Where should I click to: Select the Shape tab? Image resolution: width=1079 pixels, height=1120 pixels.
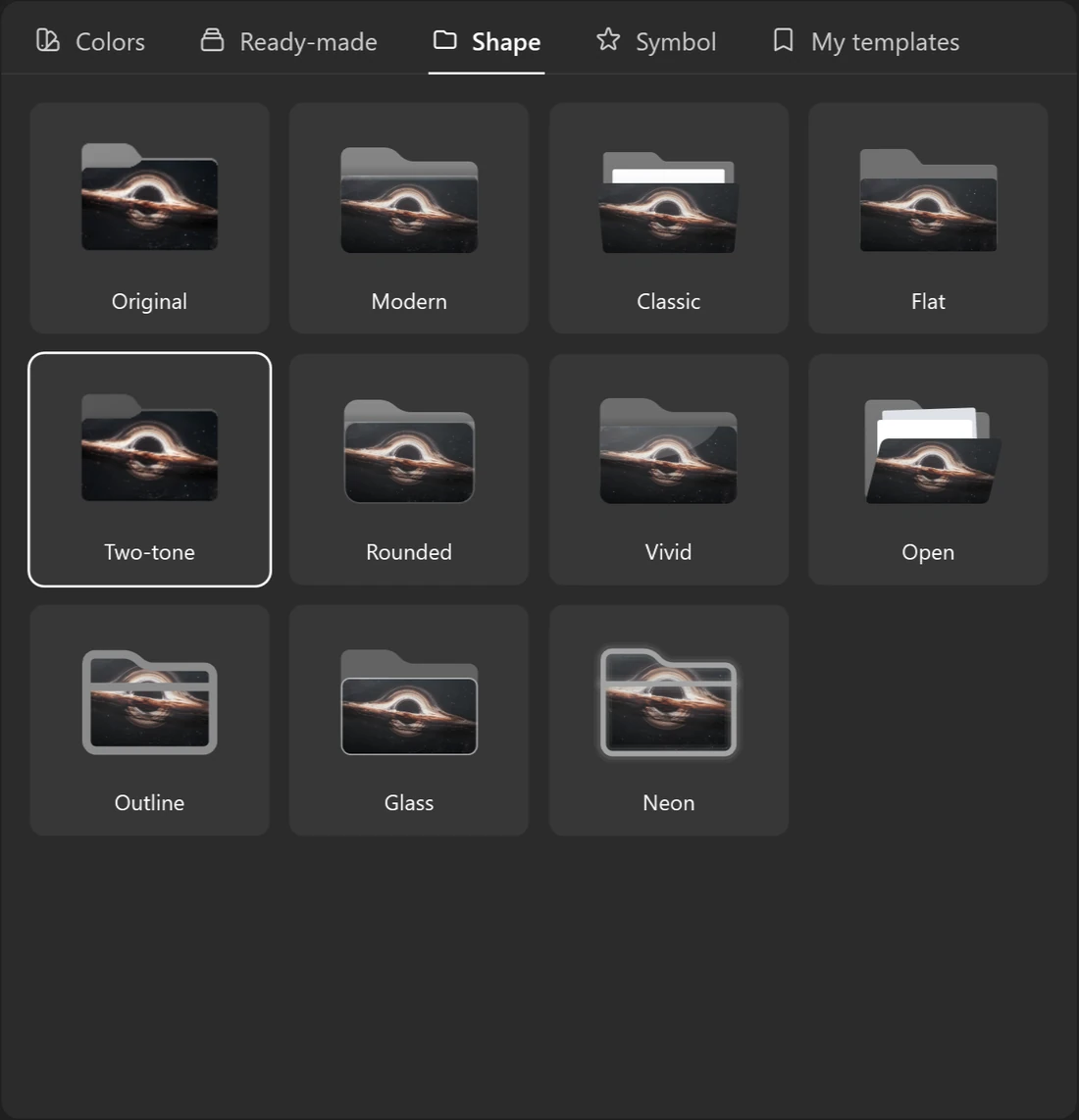pos(487,41)
